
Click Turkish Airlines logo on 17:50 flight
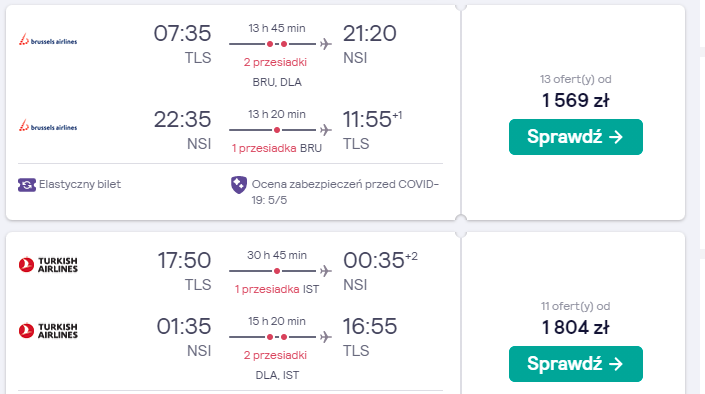[48, 265]
